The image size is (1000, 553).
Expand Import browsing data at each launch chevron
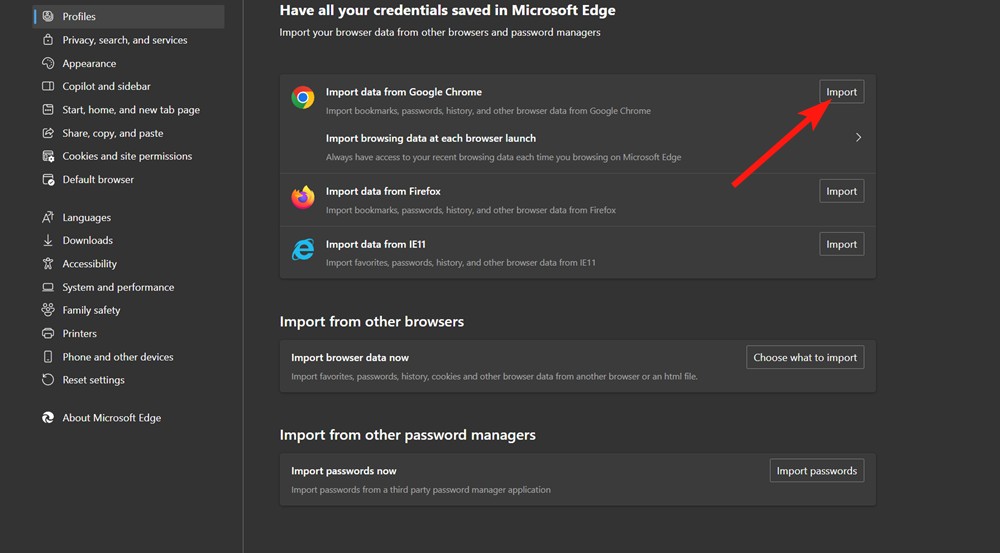858,138
